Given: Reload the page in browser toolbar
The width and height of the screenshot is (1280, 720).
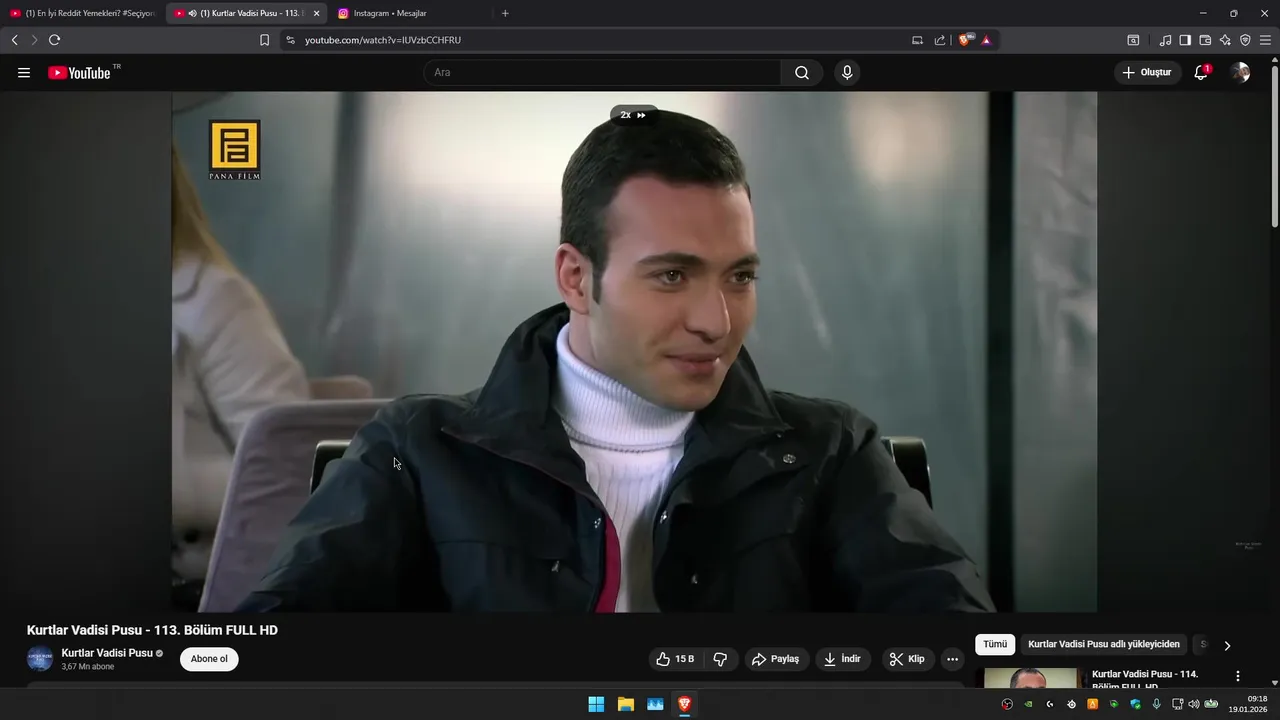Looking at the screenshot, I should (54, 40).
